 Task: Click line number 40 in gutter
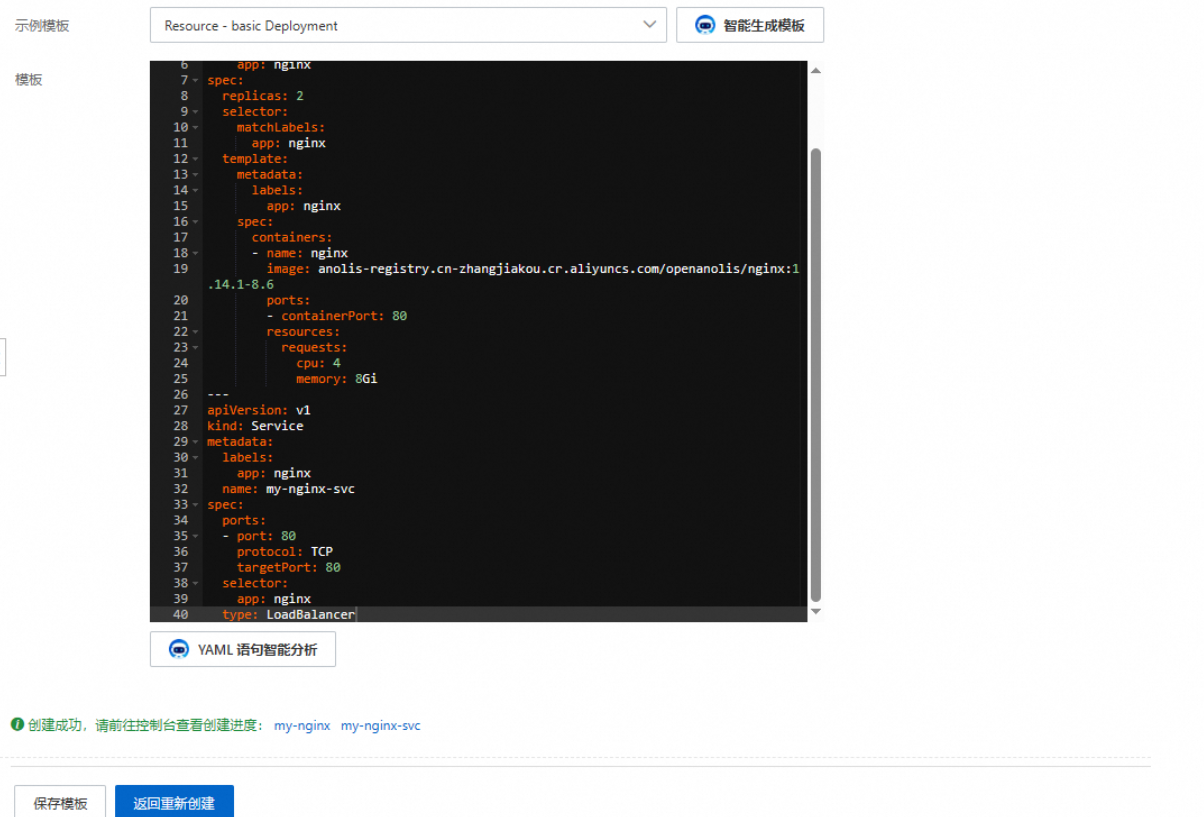(180, 615)
